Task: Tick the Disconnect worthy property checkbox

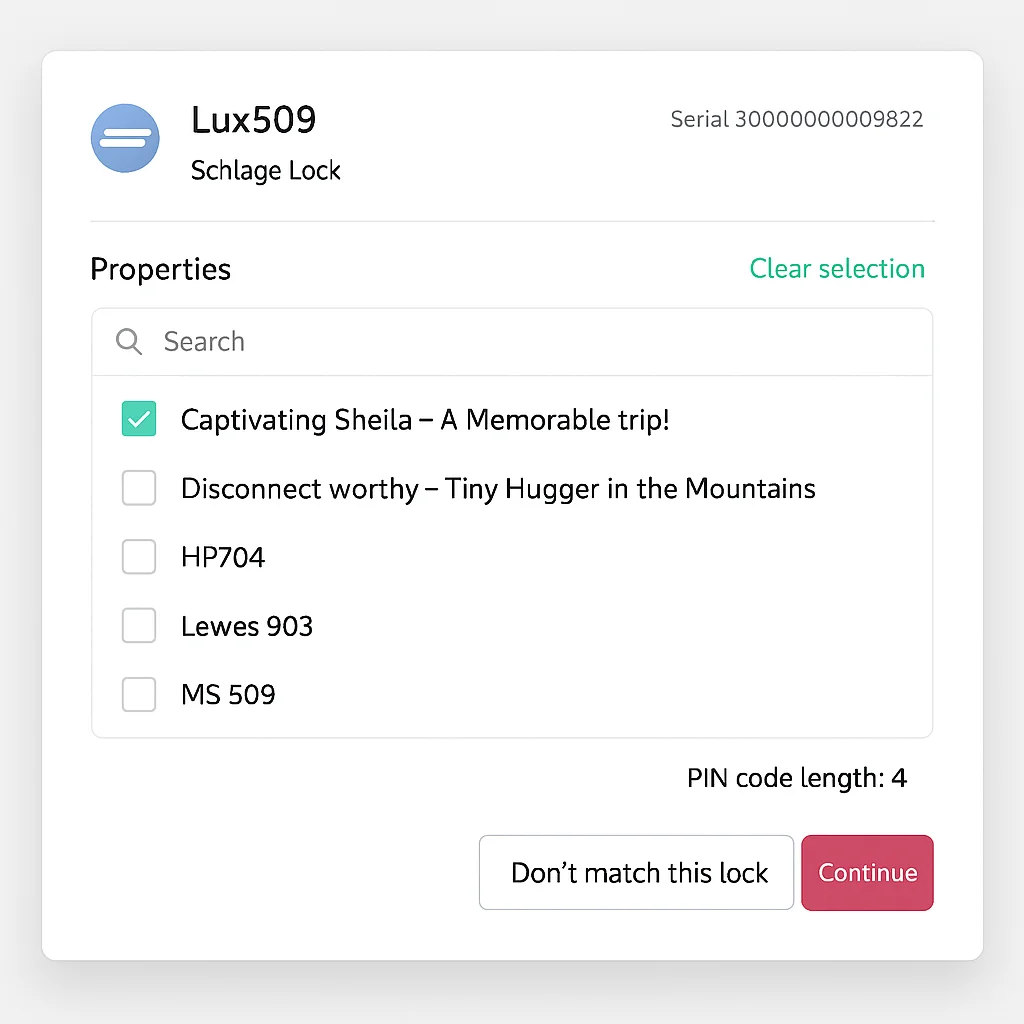Action: 139,488
